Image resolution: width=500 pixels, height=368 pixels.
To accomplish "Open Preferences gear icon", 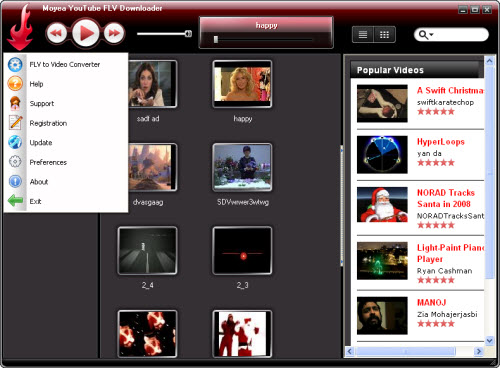I will [15, 162].
